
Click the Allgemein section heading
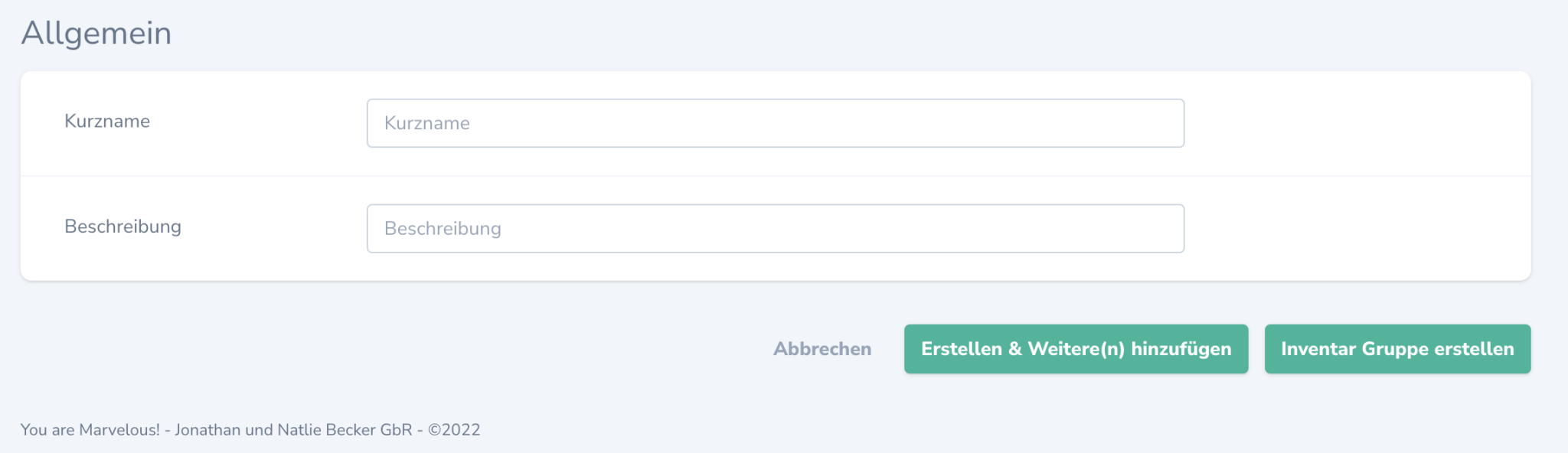point(96,33)
